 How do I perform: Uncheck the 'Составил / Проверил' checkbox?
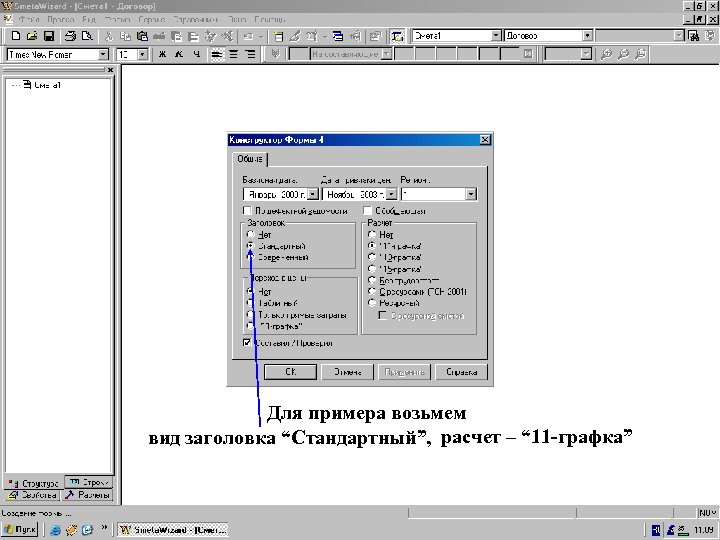(247, 343)
